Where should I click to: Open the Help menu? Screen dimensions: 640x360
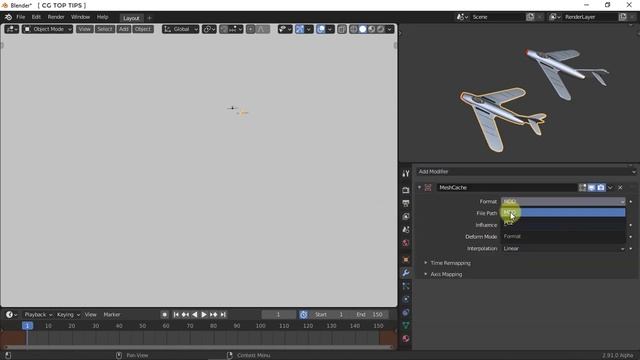coord(102,17)
